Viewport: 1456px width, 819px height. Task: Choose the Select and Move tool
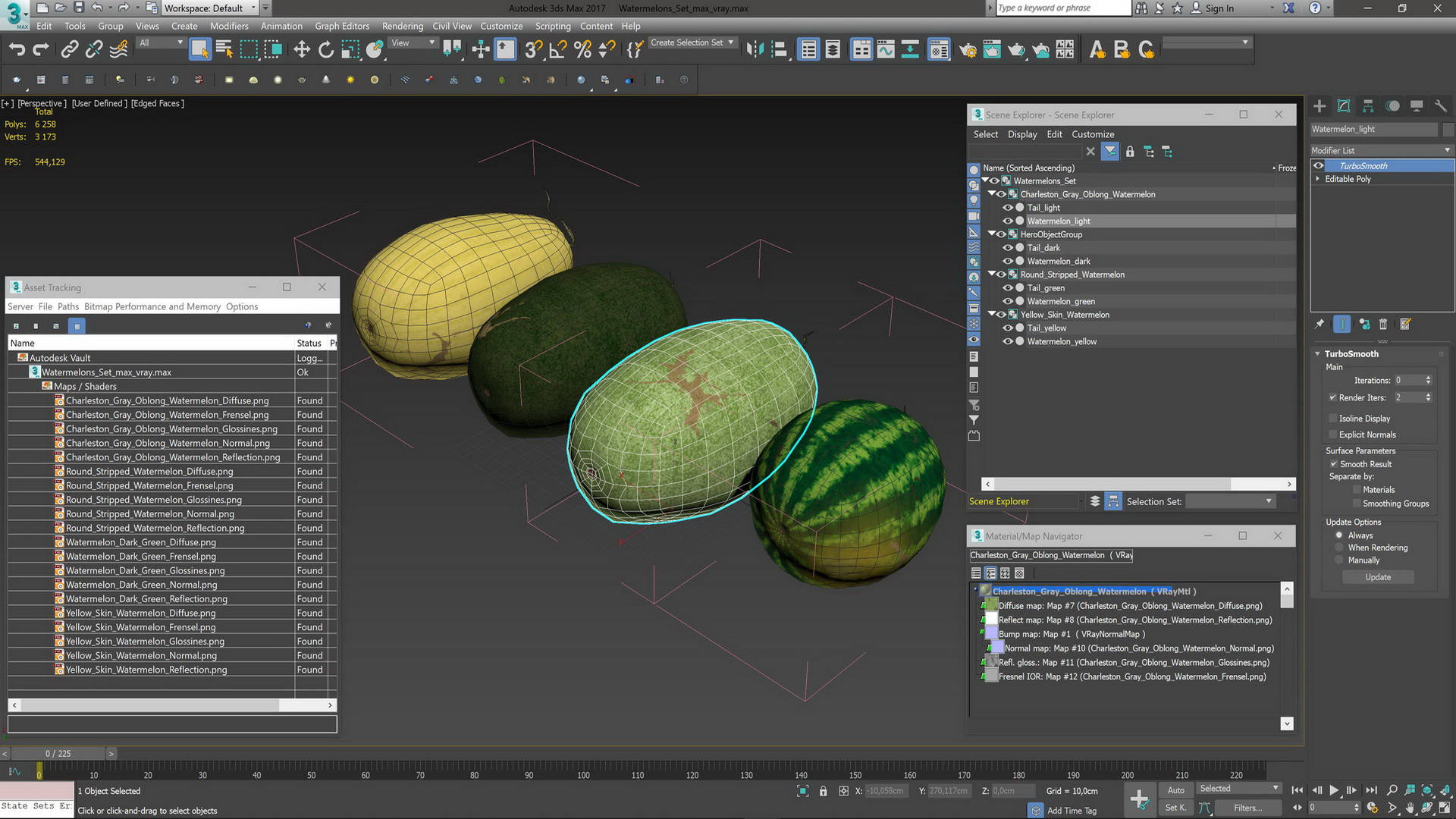click(x=302, y=50)
